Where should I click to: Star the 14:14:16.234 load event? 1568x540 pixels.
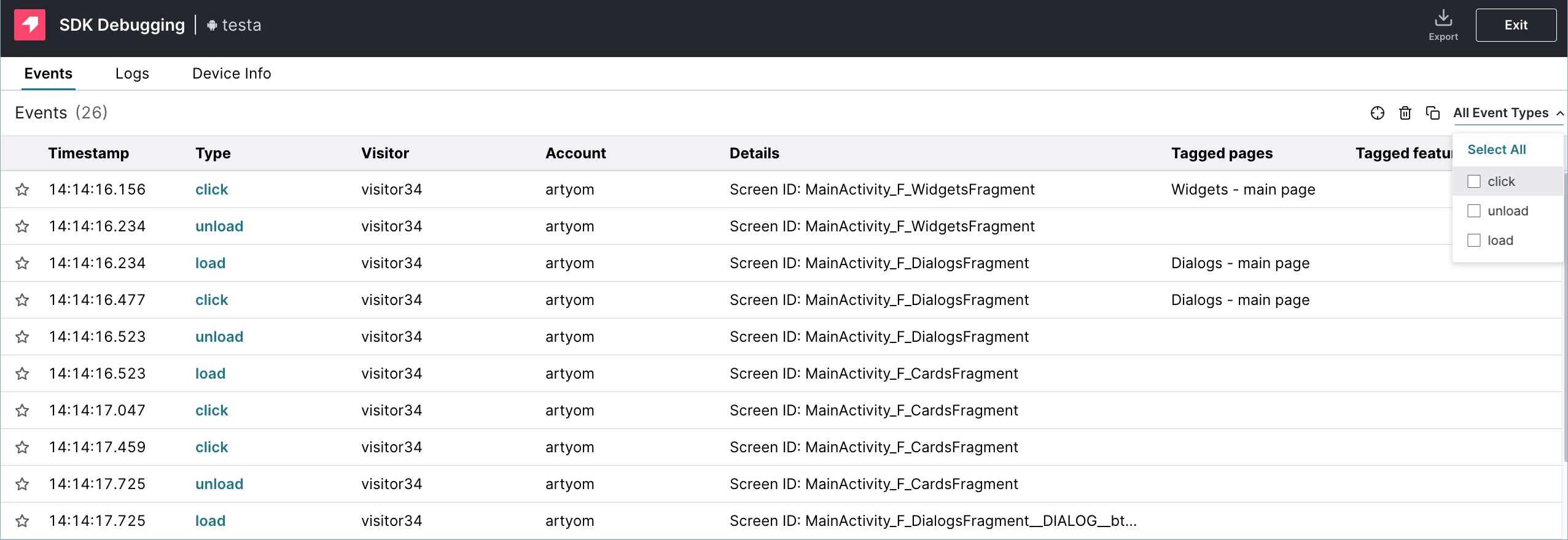(x=22, y=263)
